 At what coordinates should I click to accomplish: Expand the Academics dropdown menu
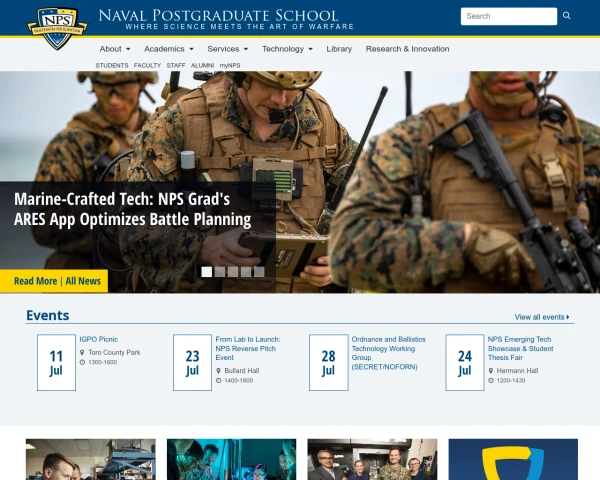169,49
